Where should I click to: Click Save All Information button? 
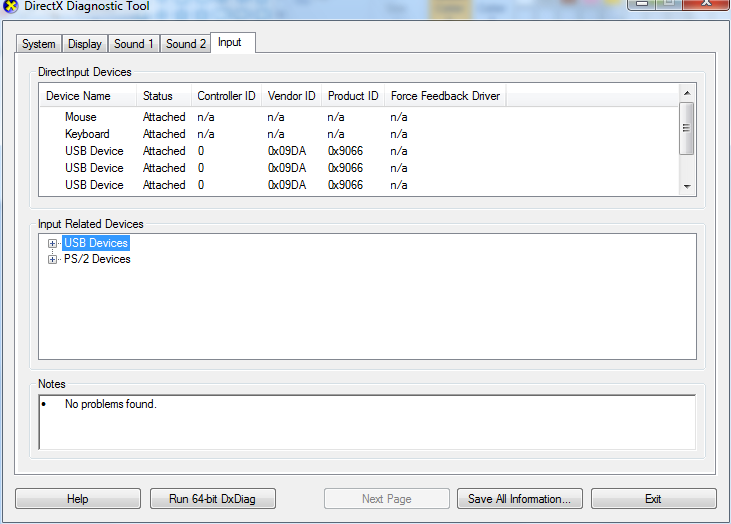pyautogui.click(x=520, y=499)
